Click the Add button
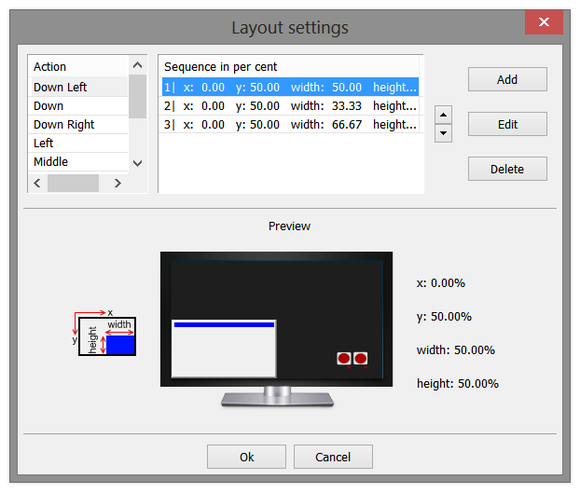 (507, 79)
